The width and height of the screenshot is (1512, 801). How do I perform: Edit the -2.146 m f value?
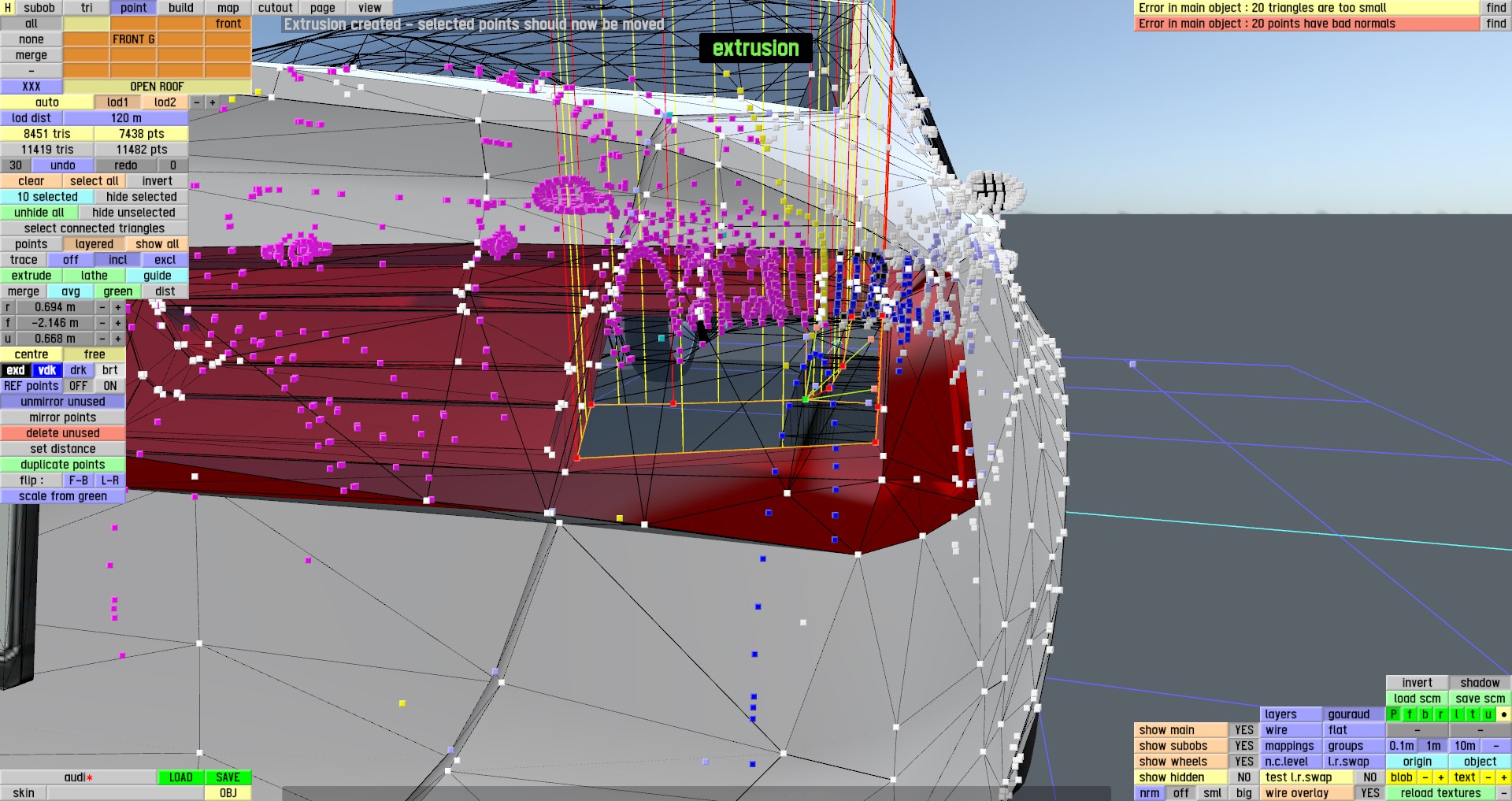pyautogui.click(x=55, y=323)
